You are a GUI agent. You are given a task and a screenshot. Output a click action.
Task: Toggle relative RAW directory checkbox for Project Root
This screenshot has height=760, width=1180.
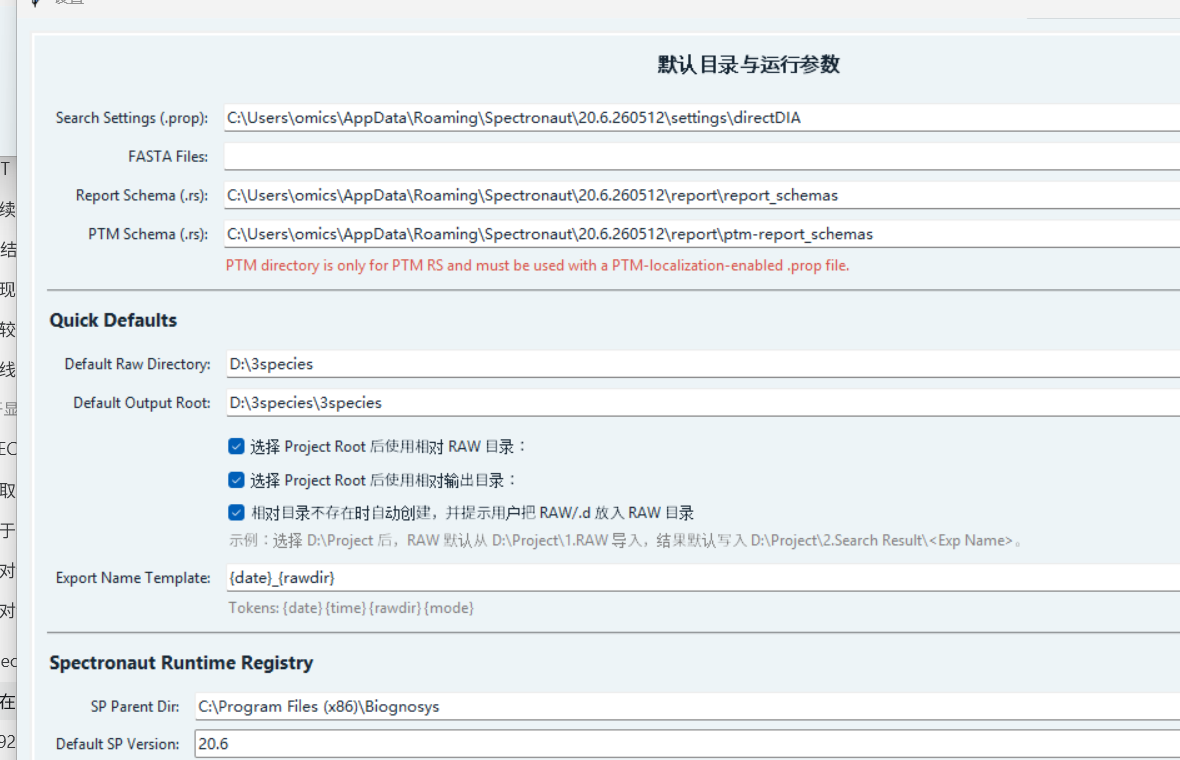pyautogui.click(x=236, y=446)
